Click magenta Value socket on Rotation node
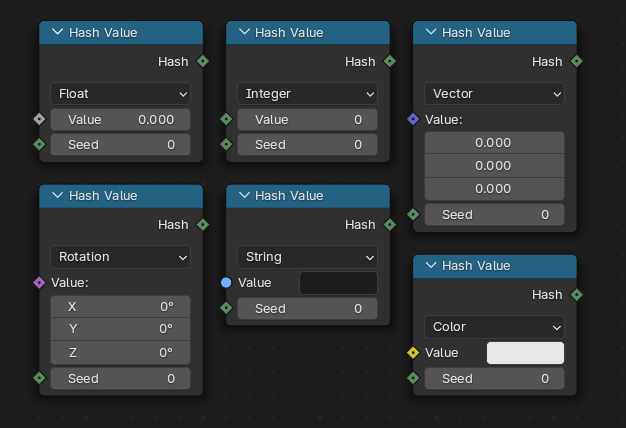Screen dimensions: 626x428 (39, 283)
